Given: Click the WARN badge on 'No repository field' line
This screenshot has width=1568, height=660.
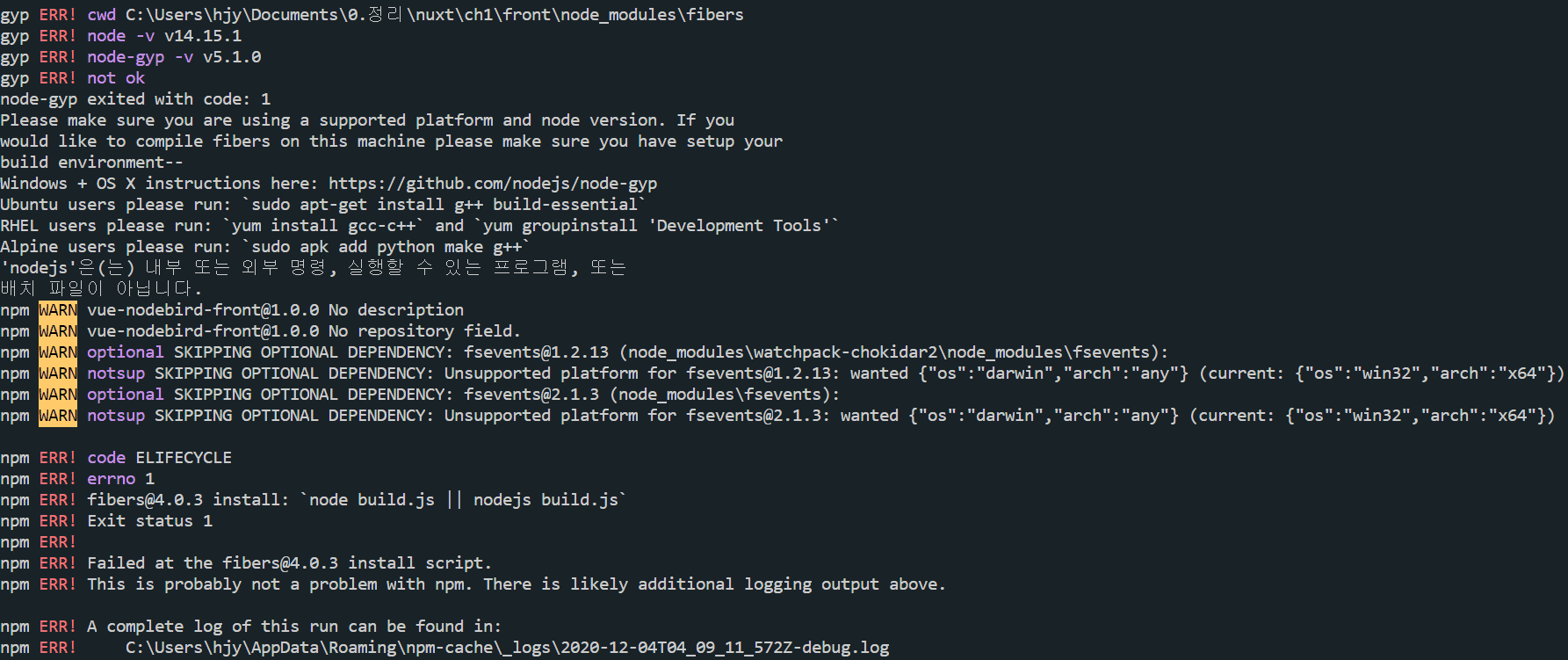Looking at the screenshot, I should 58,331.
